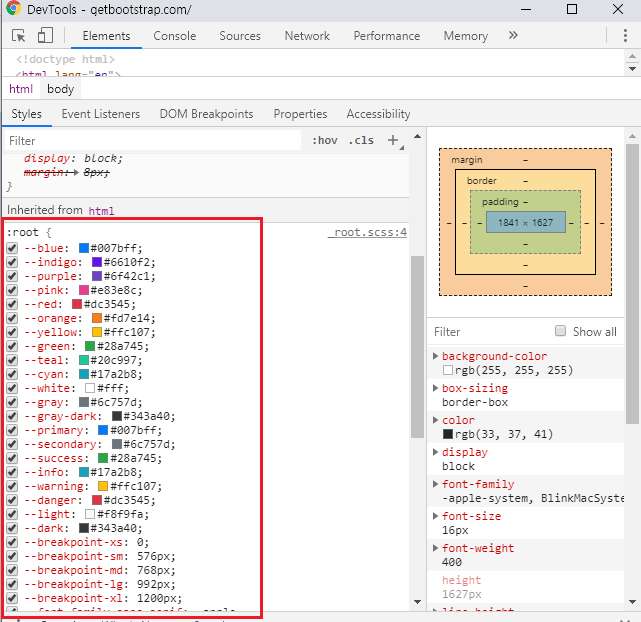Expand the font-family computed property

coord(436,484)
